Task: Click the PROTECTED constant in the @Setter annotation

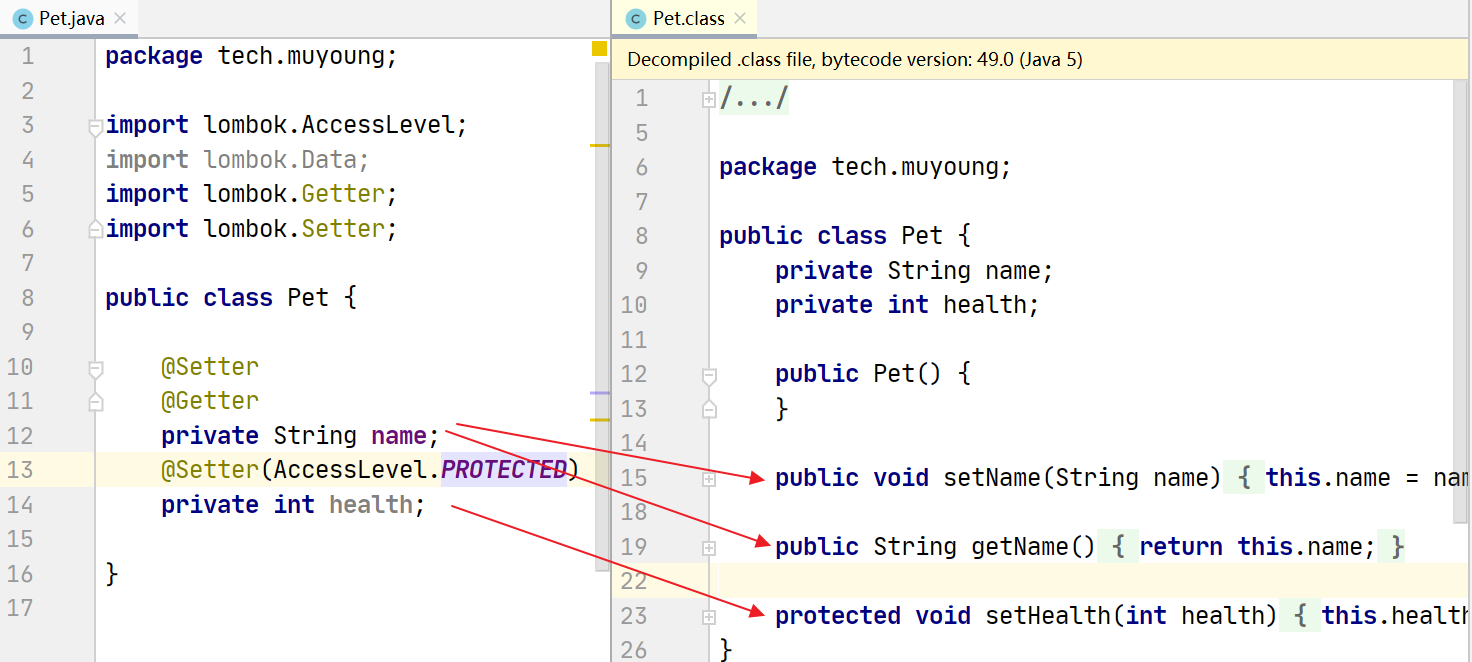Action: [504, 469]
